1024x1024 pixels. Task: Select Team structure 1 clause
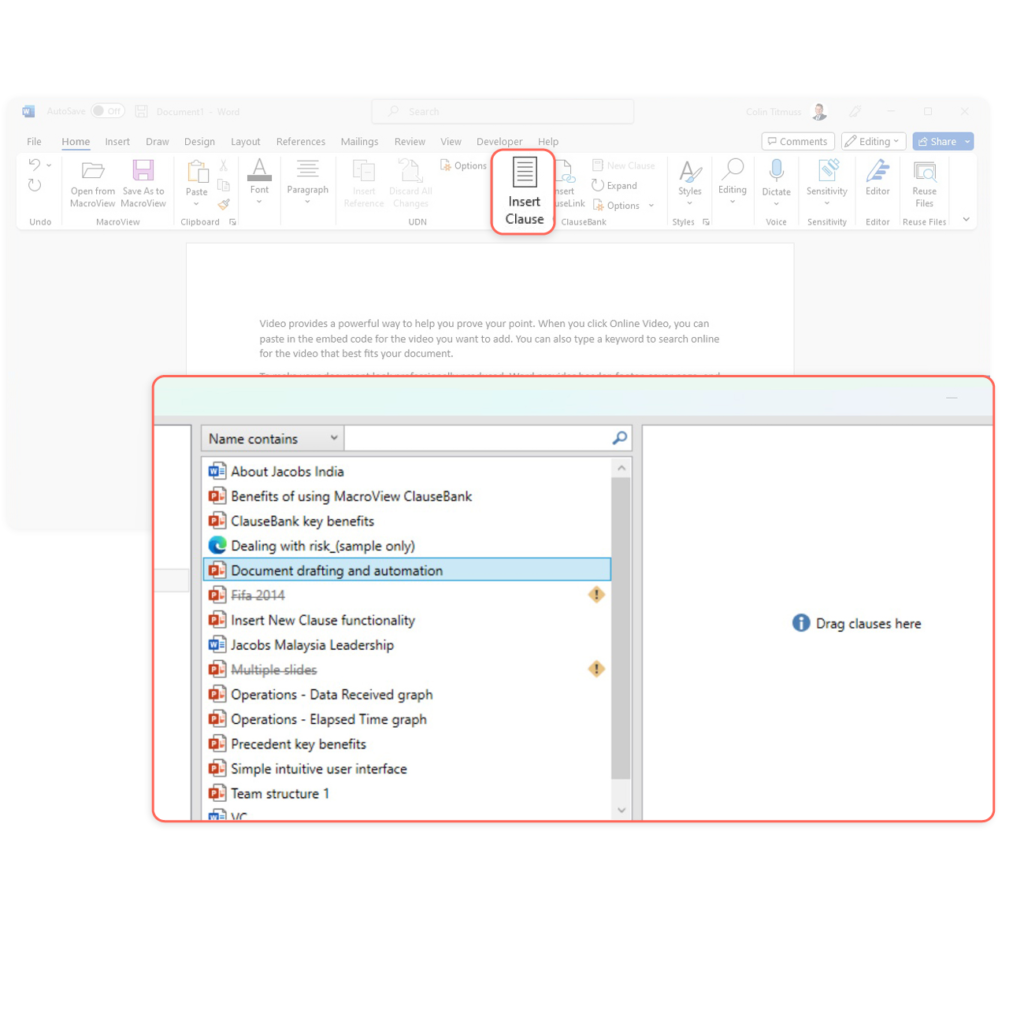tap(407, 793)
